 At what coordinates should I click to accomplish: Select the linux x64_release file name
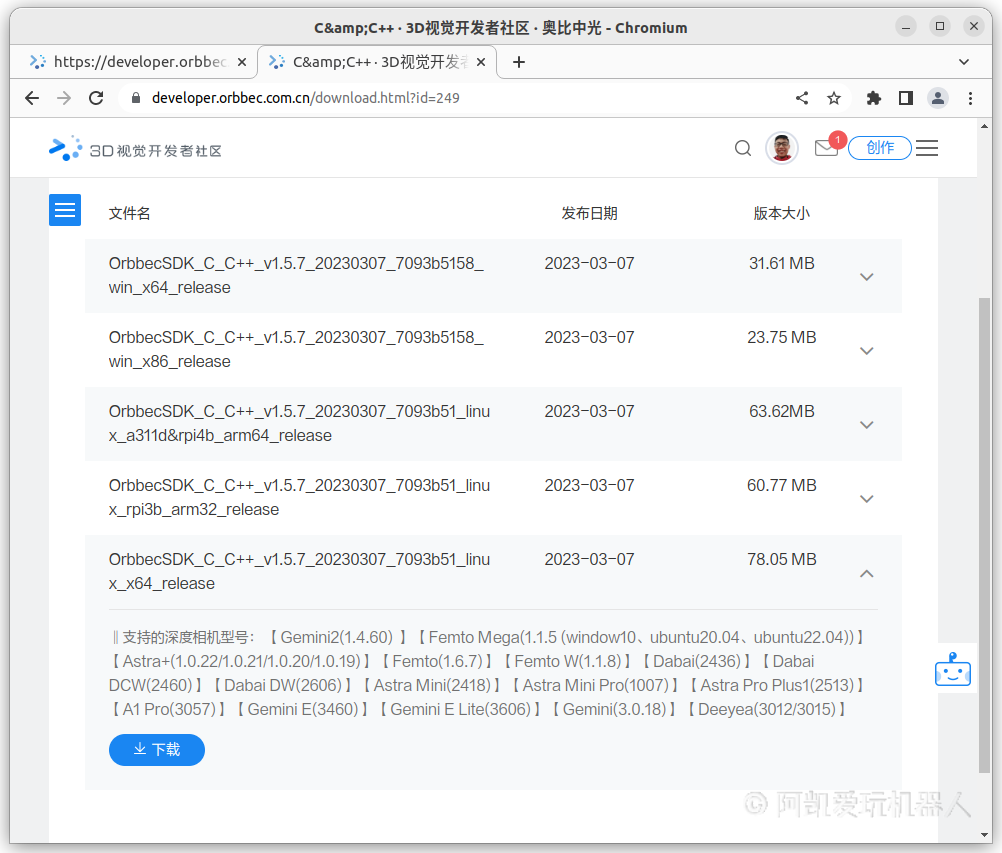[299, 572]
